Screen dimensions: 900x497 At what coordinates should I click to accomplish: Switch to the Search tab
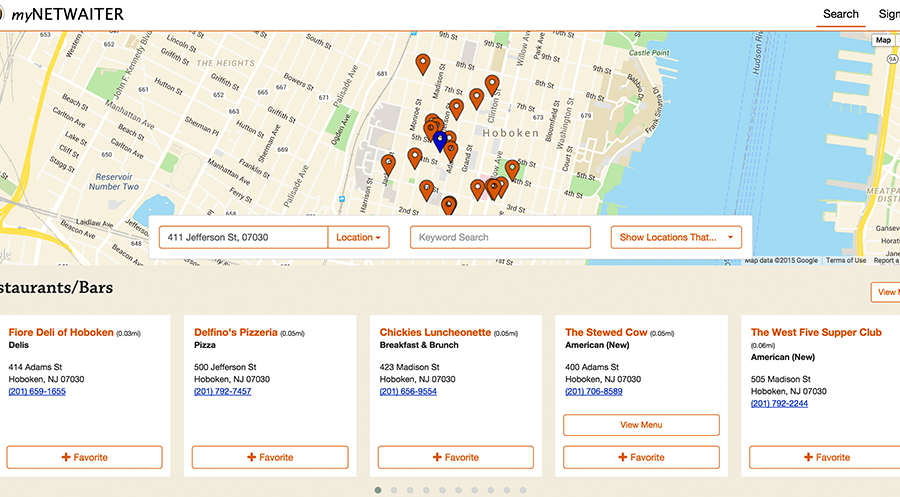click(841, 14)
